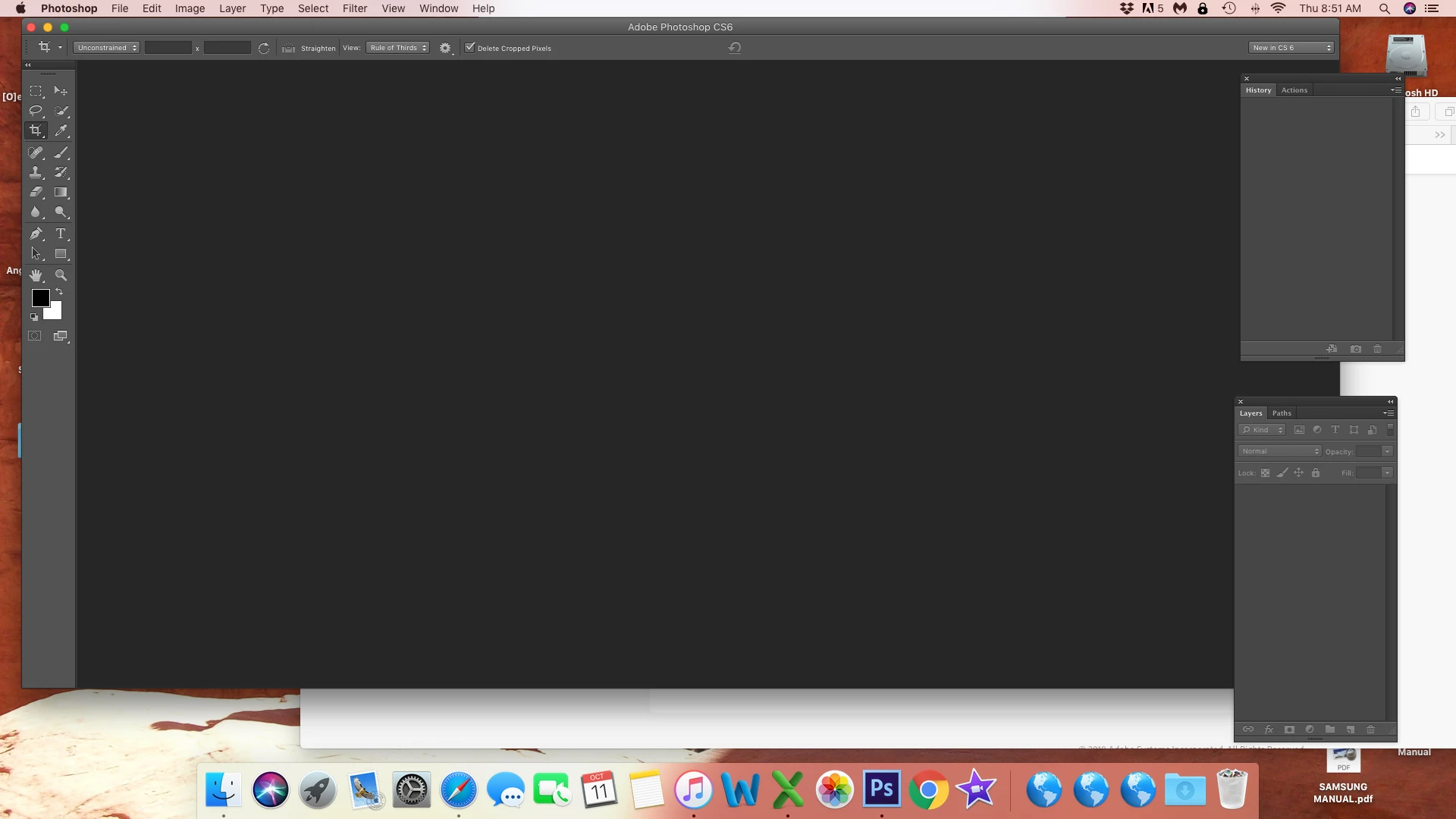Image resolution: width=1456 pixels, height=819 pixels.
Task: Open the Filter menu
Action: click(x=354, y=8)
